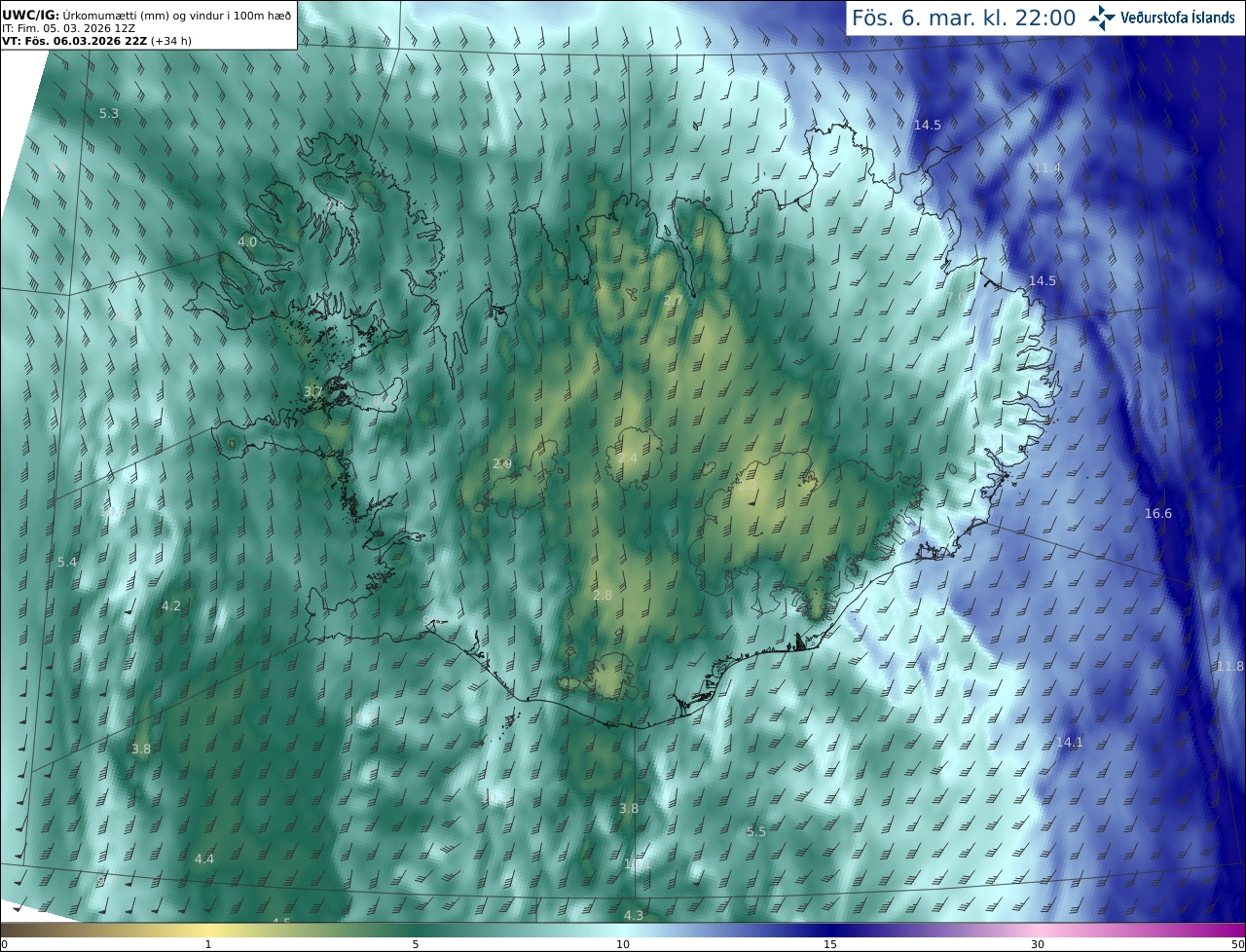Click the 4.4 value near the bottom left
Image resolution: width=1246 pixels, height=952 pixels.
pos(203,859)
